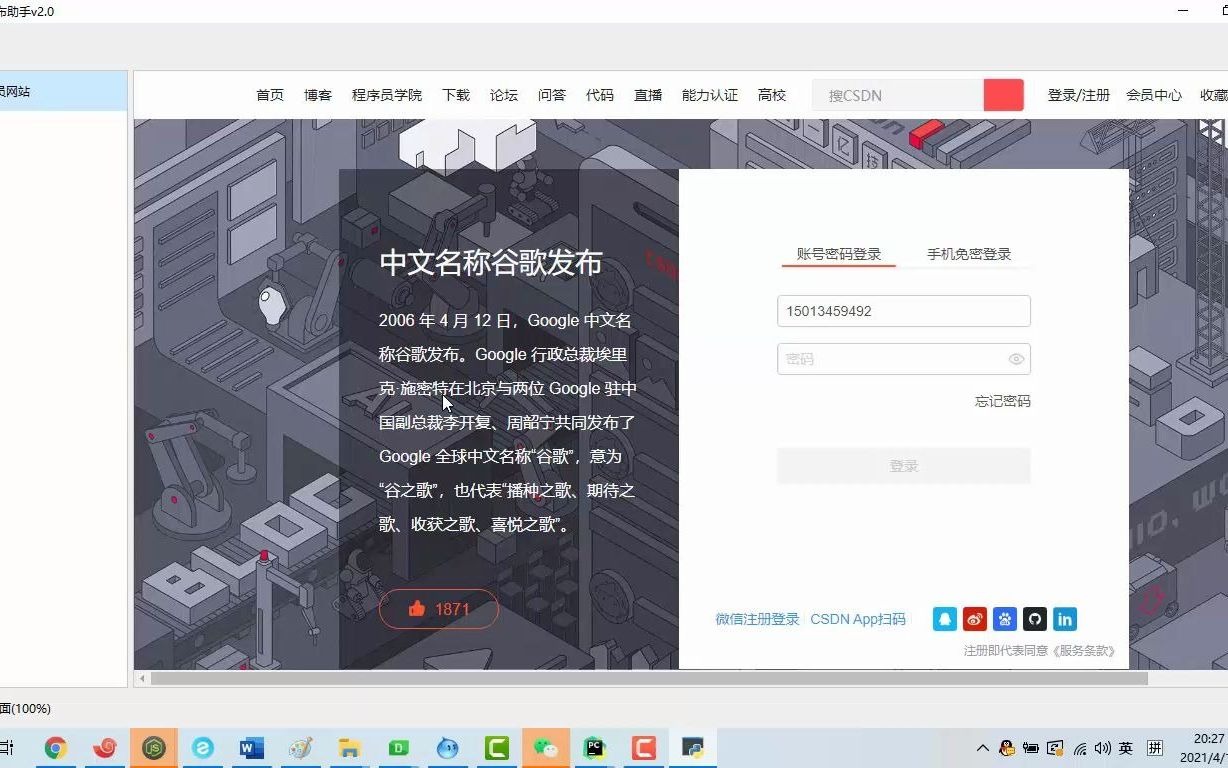Choose the LinkedIn login icon

tap(1064, 619)
